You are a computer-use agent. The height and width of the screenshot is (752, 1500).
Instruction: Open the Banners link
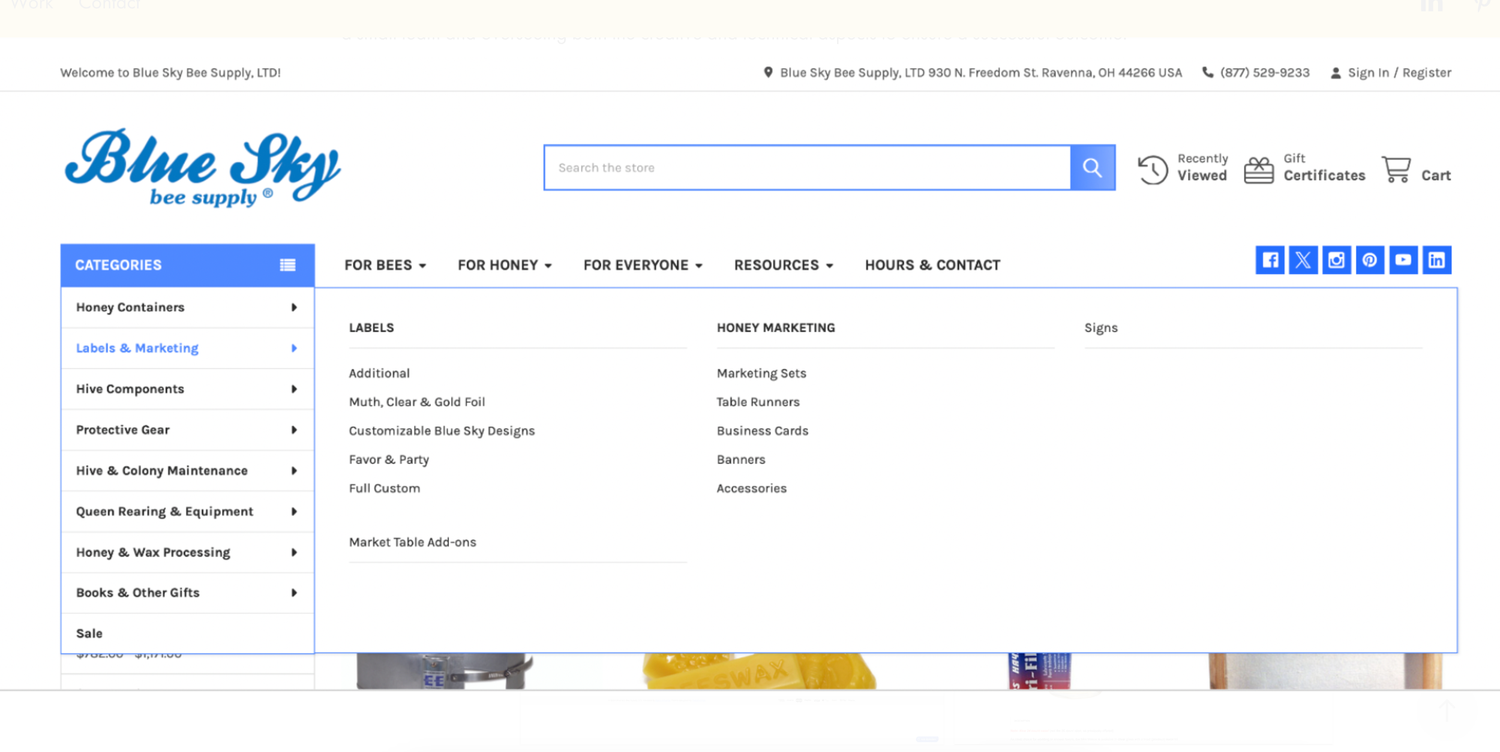tap(741, 460)
